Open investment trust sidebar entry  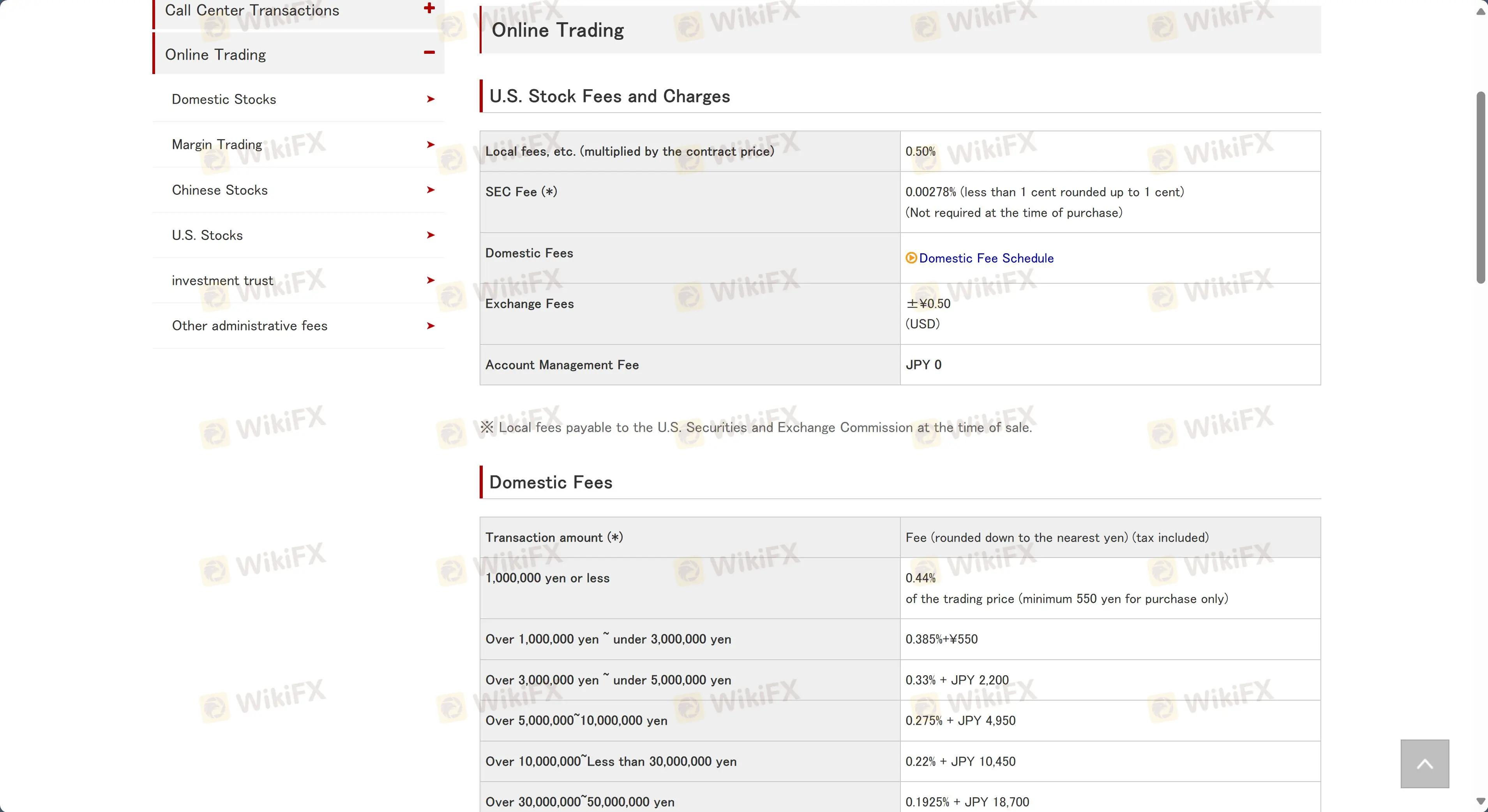click(x=222, y=281)
